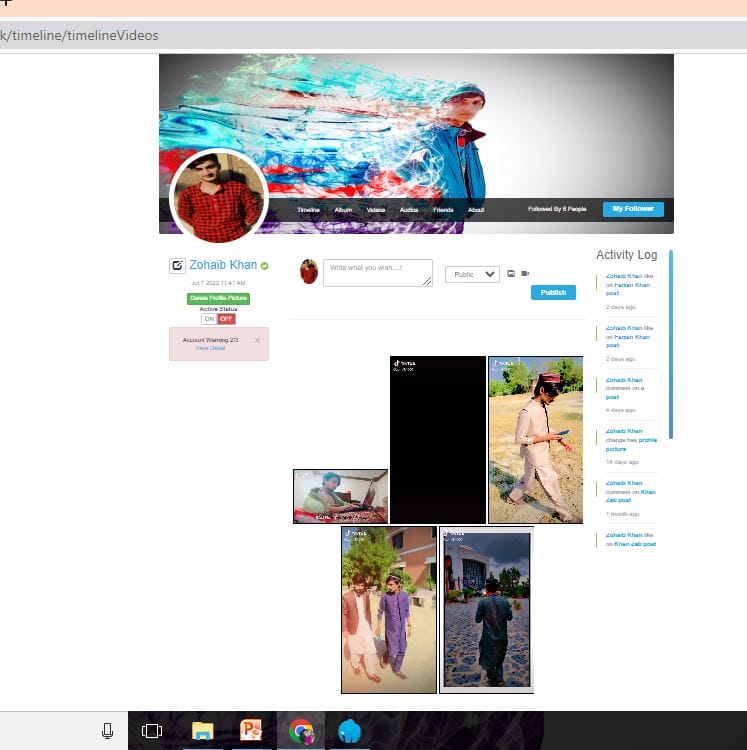Click the View Detail link in the warning
Image resolution: width=747 pixels, height=750 pixels.
click(210, 348)
